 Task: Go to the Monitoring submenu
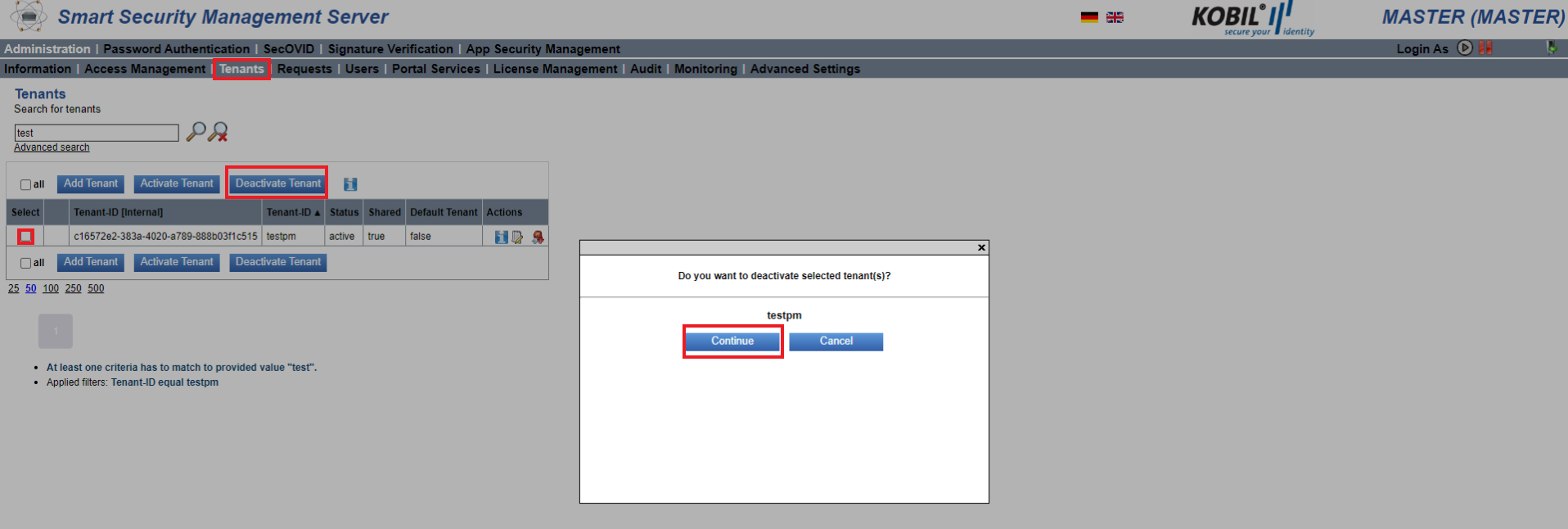click(x=705, y=69)
